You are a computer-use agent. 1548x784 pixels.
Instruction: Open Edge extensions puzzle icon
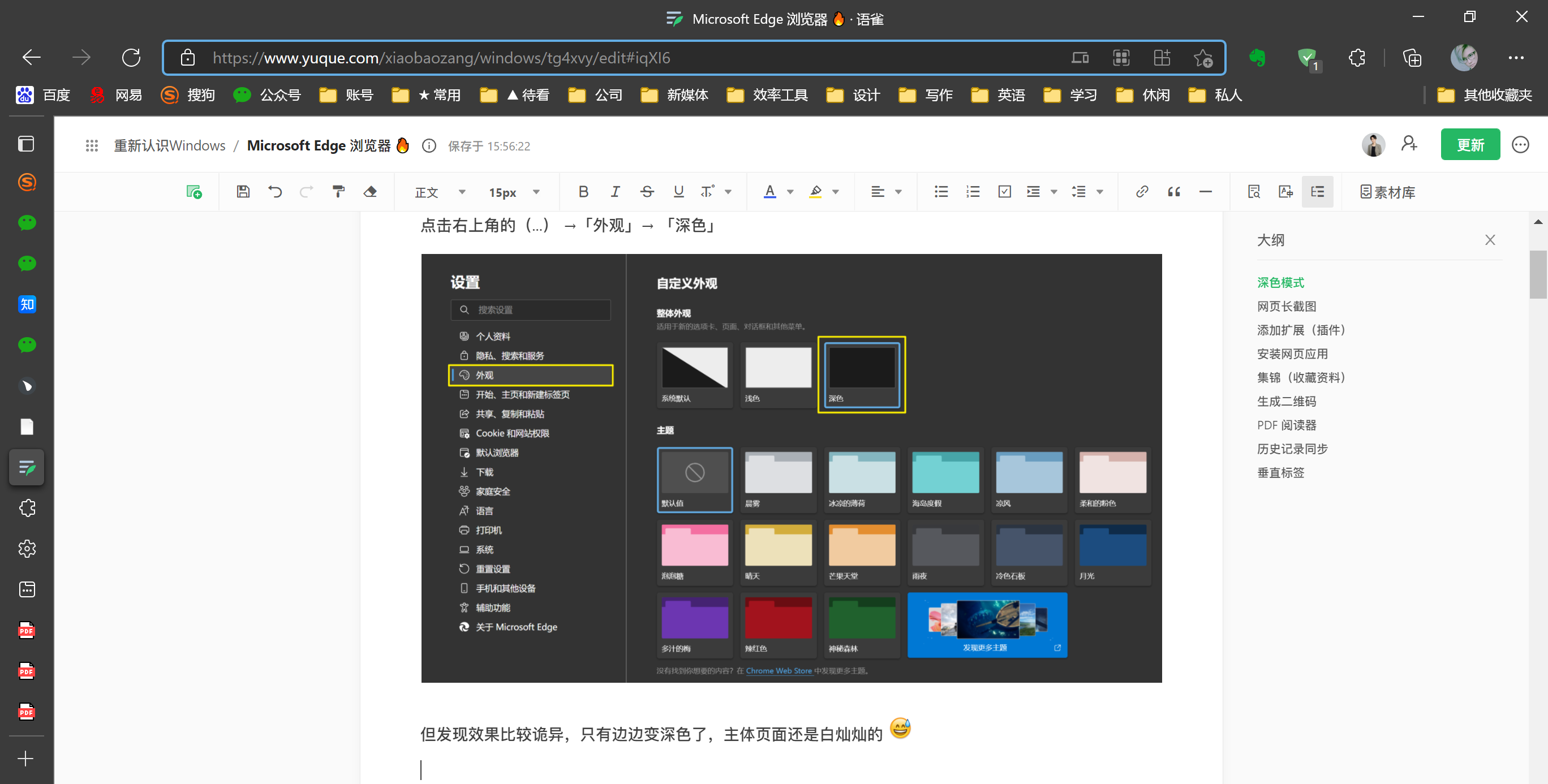(1356, 58)
